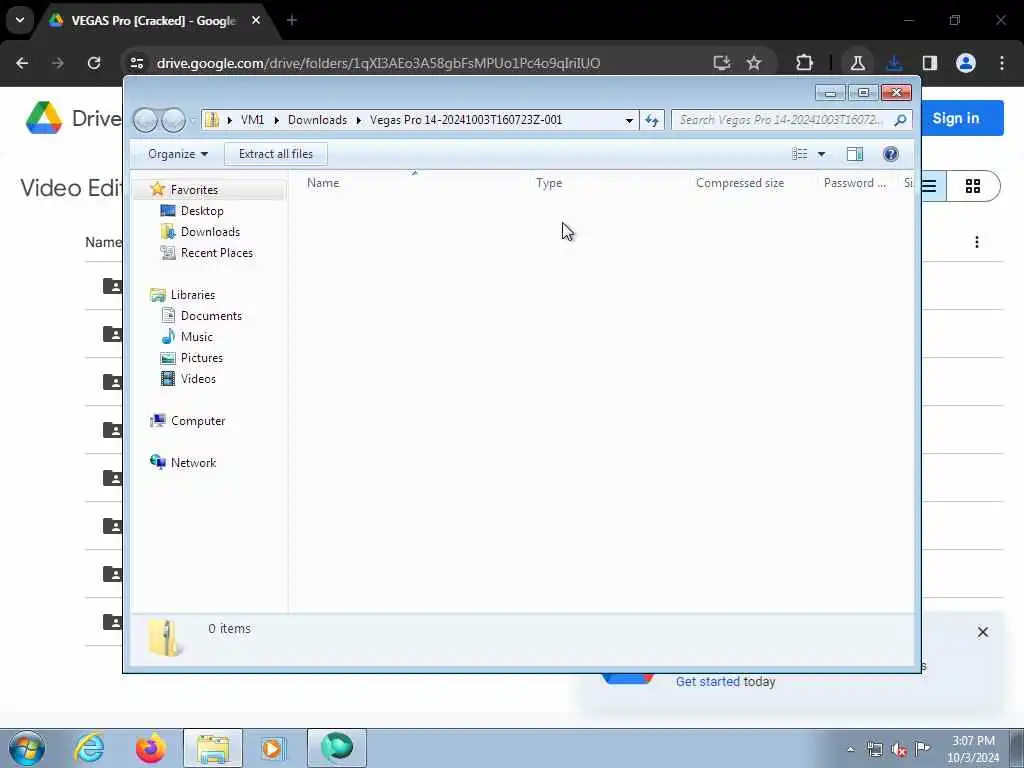This screenshot has height=768, width=1024.
Task: Reload the Chrome page
Action: pyautogui.click(x=94, y=63)
